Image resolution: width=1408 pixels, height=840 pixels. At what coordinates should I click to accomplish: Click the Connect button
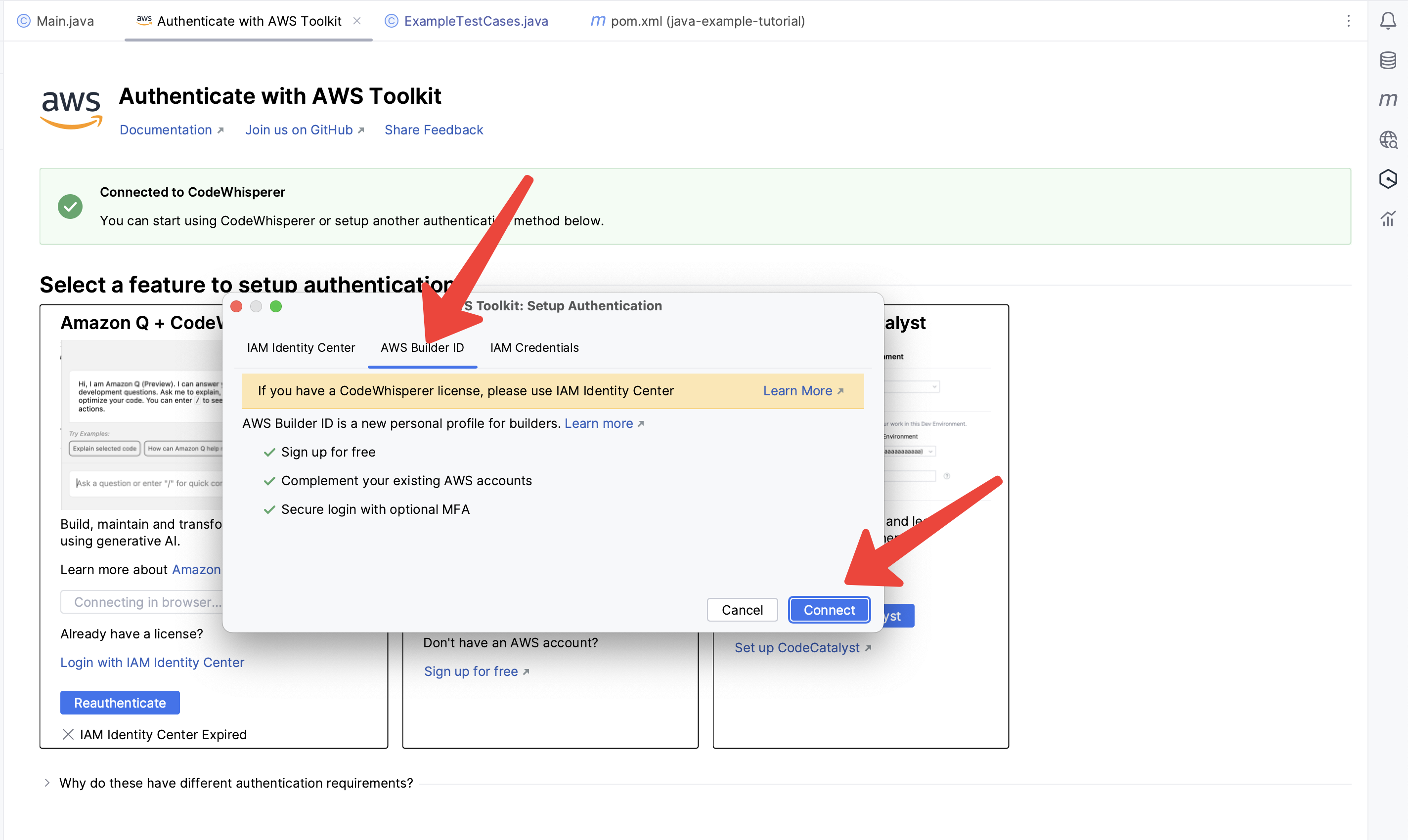[829, 610]
